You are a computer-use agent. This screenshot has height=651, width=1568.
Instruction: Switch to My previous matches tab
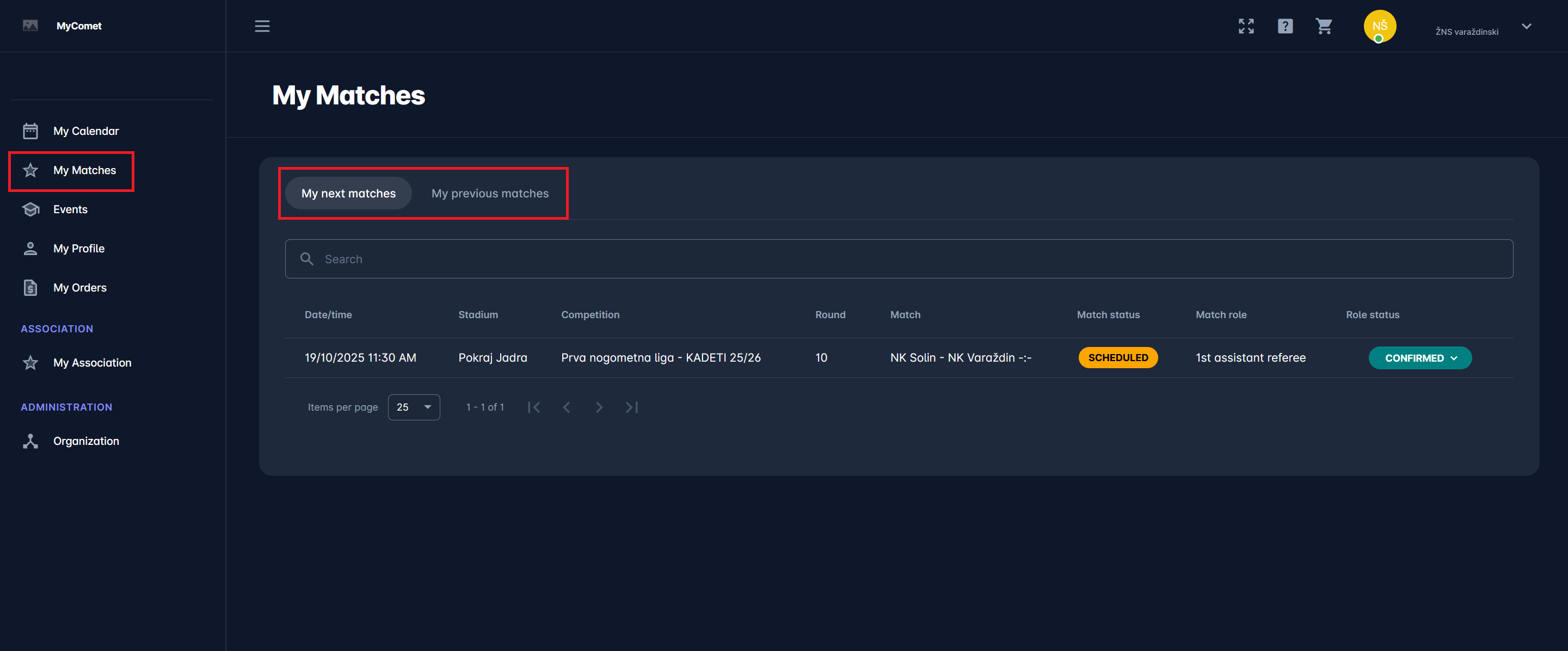pyautogui.click(x=489, y=194)
